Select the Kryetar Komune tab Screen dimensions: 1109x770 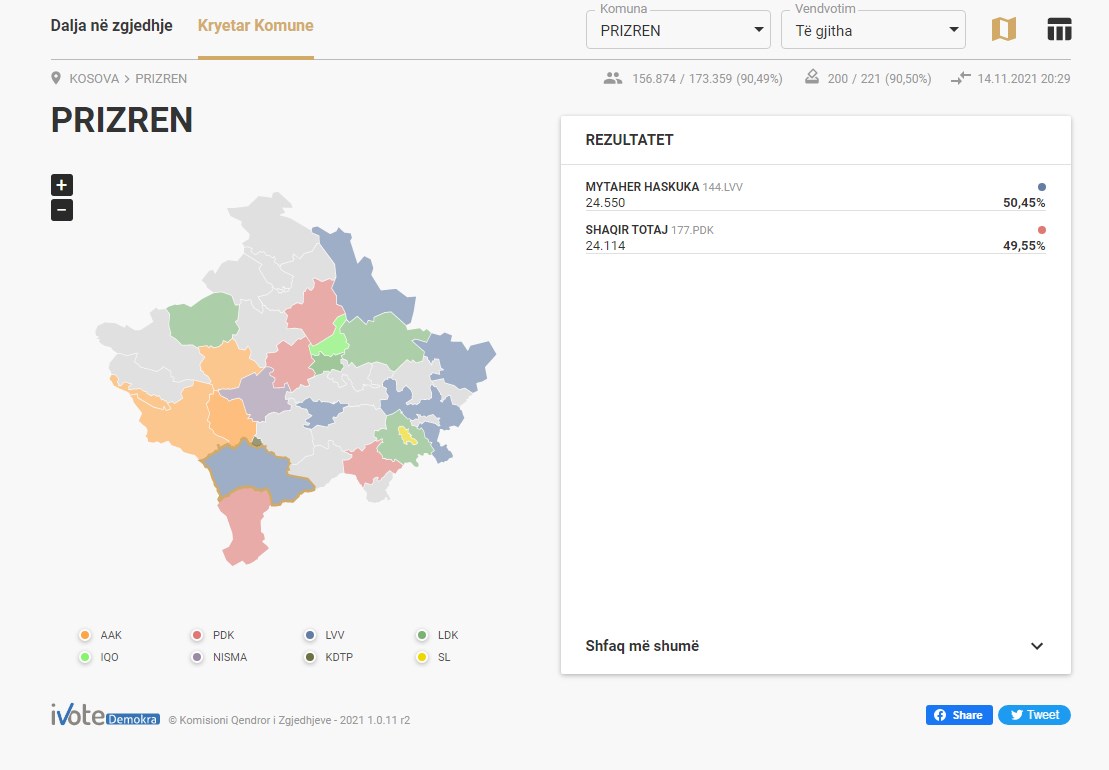tap(255, 25)
